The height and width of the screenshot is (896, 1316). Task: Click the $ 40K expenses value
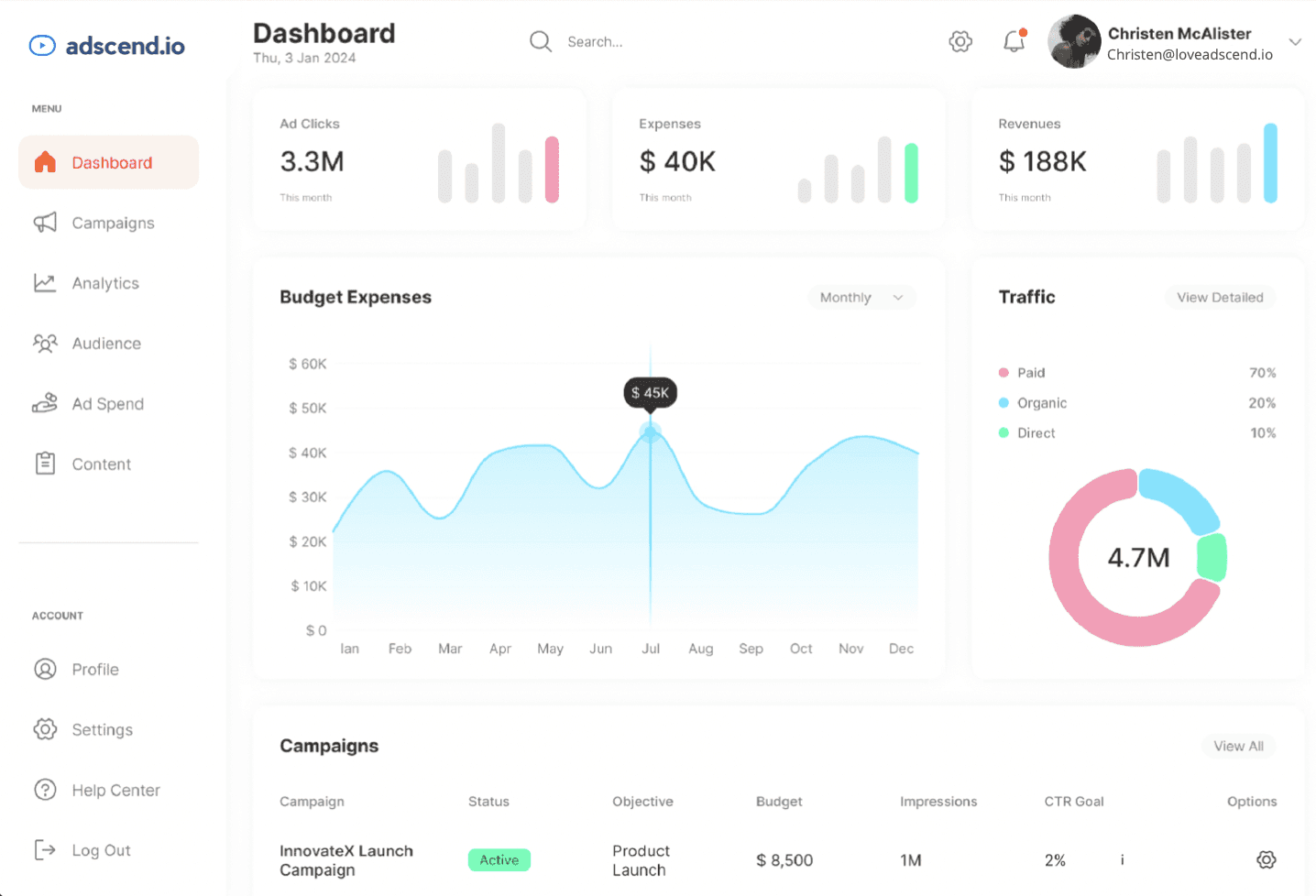[x=677, y=161]
